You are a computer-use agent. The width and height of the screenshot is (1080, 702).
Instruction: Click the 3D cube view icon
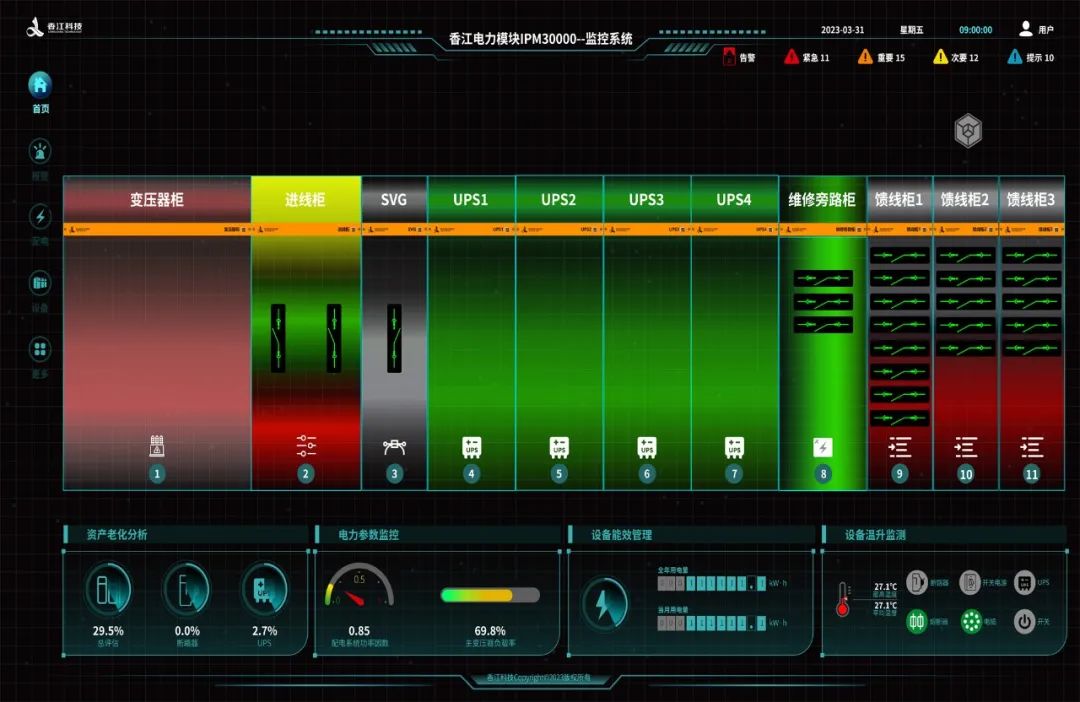point(967,129)
